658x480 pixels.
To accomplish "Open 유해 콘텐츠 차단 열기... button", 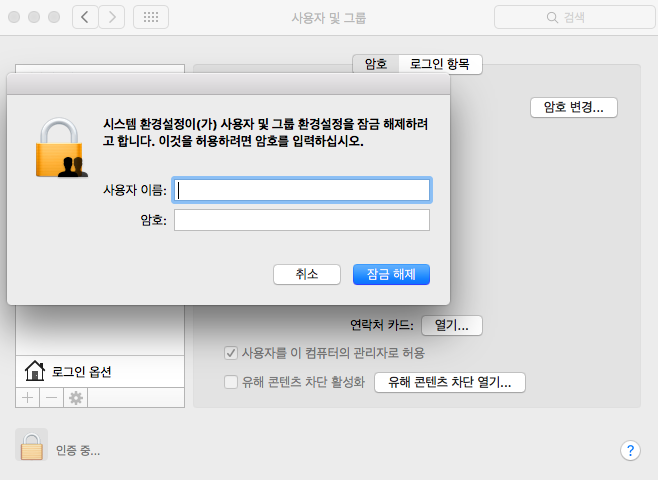I will (449, 382).
